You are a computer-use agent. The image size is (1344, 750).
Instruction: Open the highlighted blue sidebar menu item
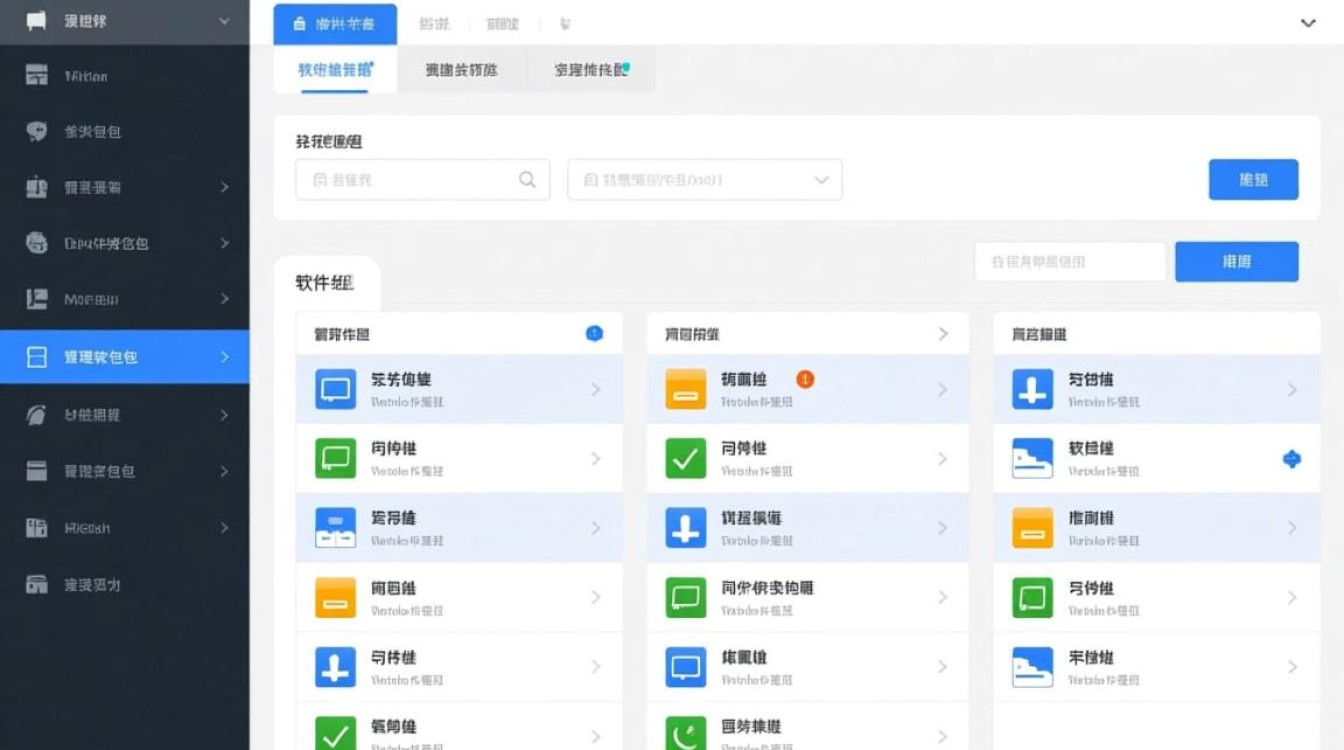click(x=124, y=357)
